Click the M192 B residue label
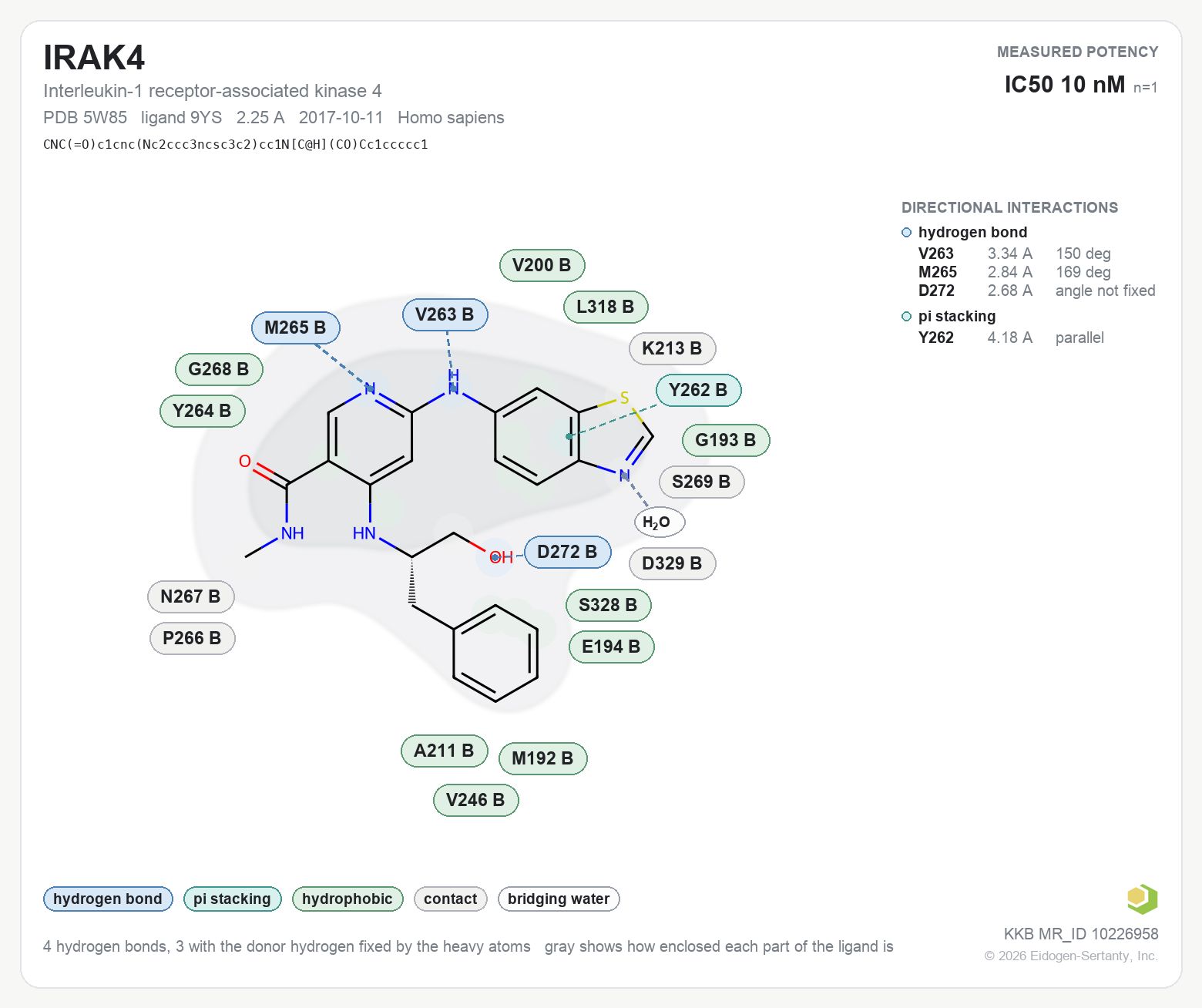 coord(543,758)
